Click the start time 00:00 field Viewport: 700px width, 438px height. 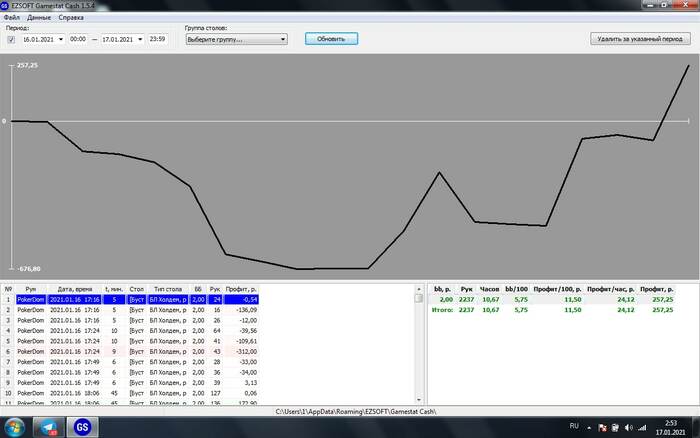(x=78, y=39)
